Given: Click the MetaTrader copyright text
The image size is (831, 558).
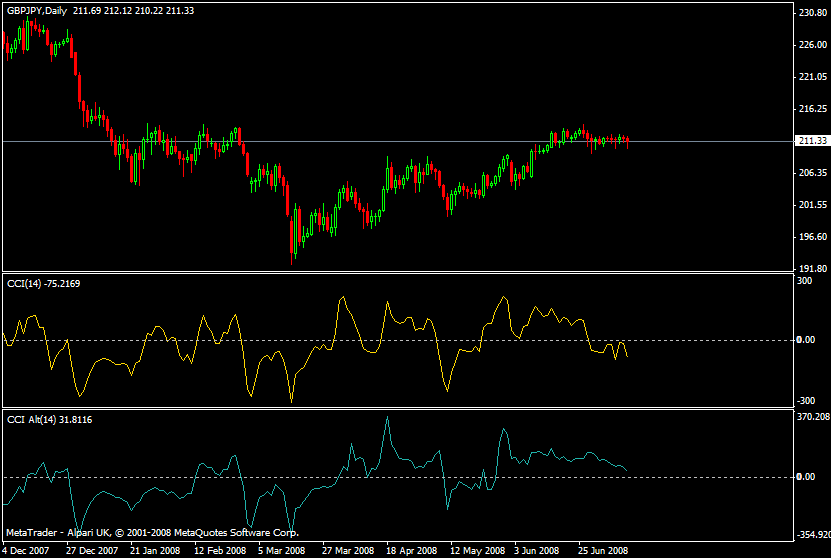Looking at the screenshot, I should [x=152, y=533].
